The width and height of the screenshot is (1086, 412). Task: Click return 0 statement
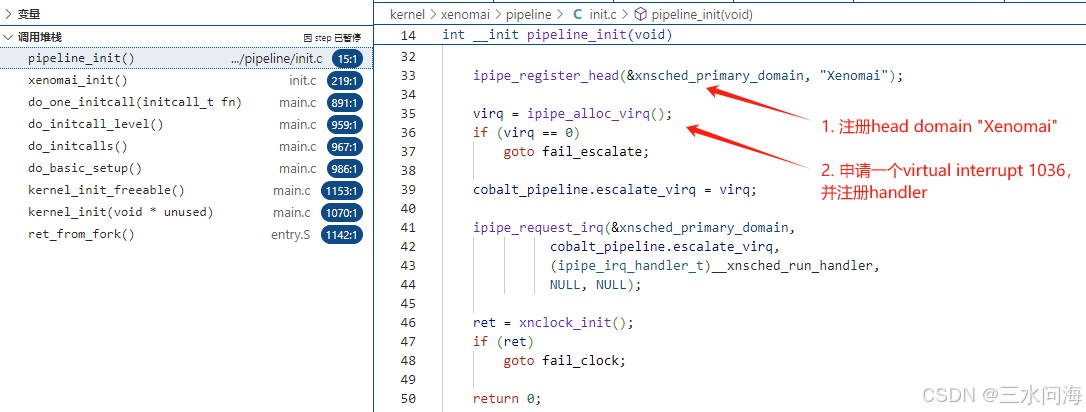[x=506, y=399]
